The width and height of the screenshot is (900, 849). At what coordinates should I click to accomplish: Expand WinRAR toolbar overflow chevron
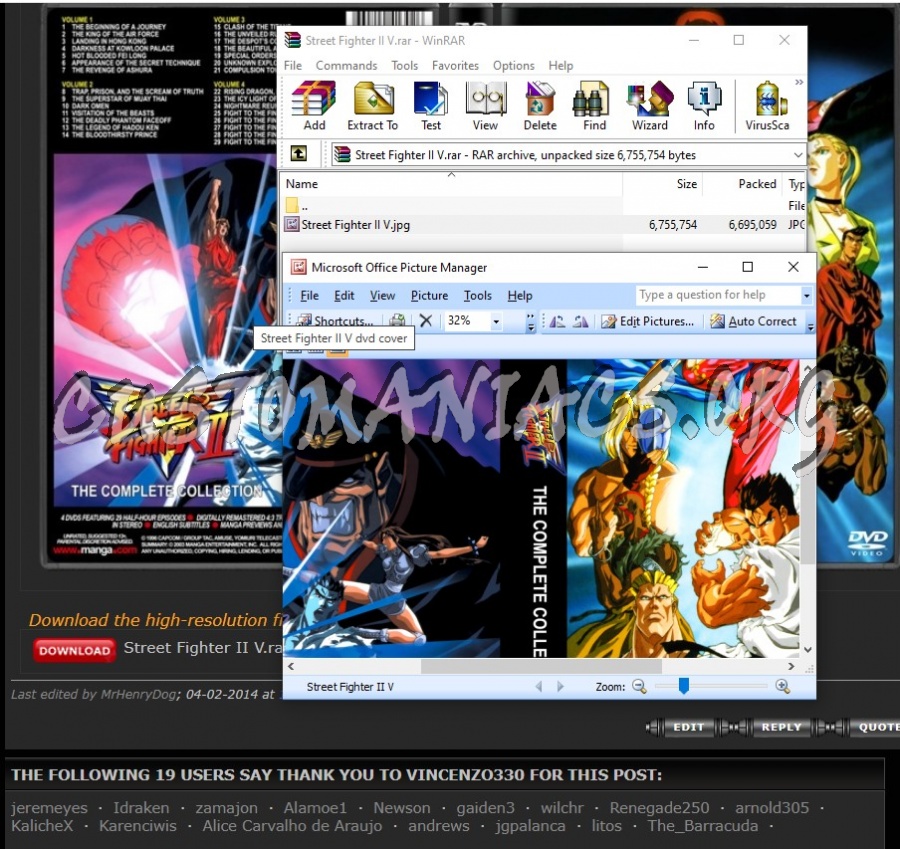pos(799,83)
